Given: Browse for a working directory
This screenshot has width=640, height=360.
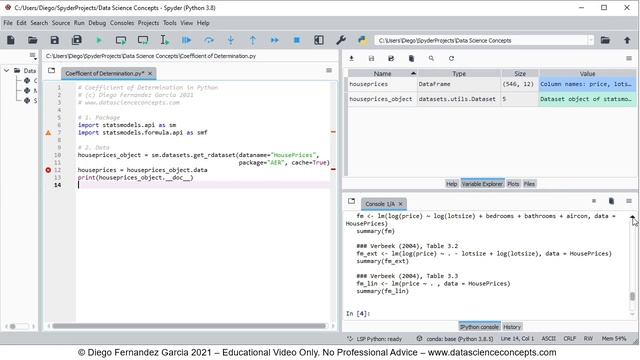Looking at the screenshot, I should 605,40.
